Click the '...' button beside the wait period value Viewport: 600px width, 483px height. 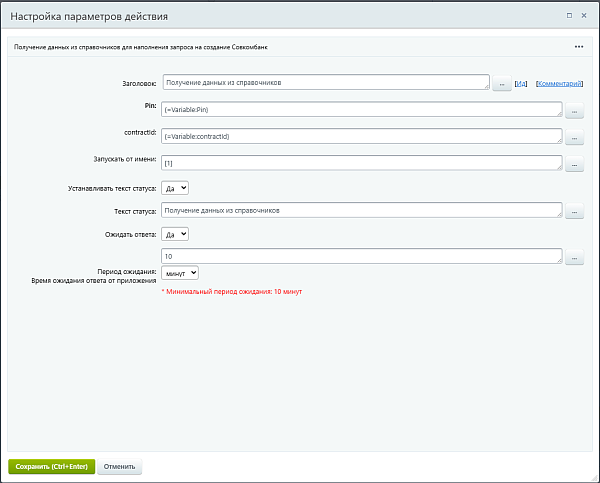click(574, 258)
